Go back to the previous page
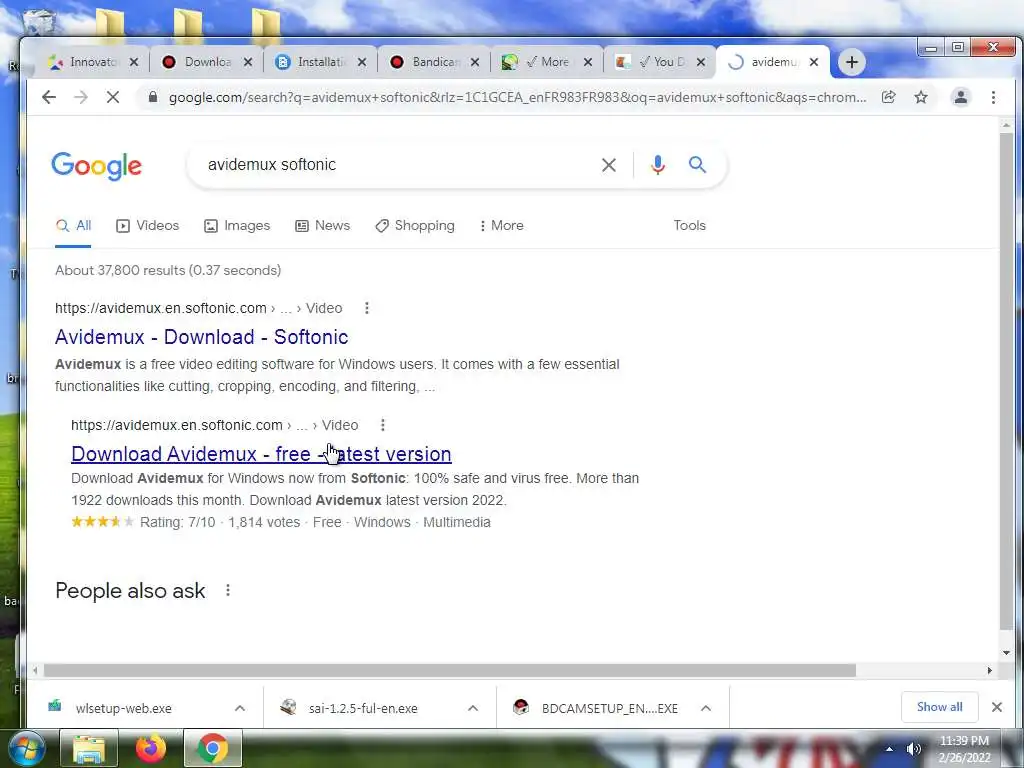 pos(49,97)
